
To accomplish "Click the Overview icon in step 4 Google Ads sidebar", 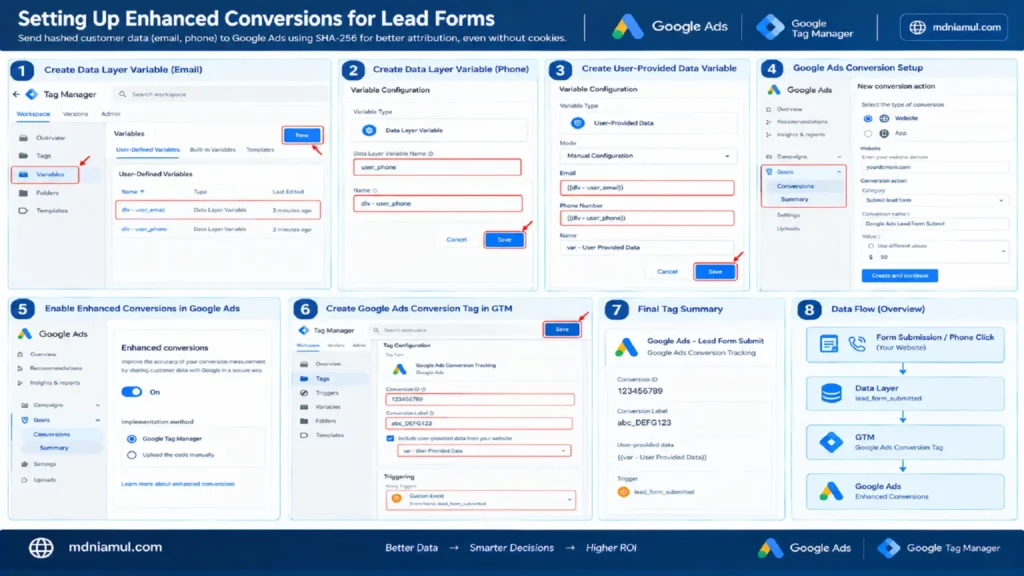I will 769,109.
